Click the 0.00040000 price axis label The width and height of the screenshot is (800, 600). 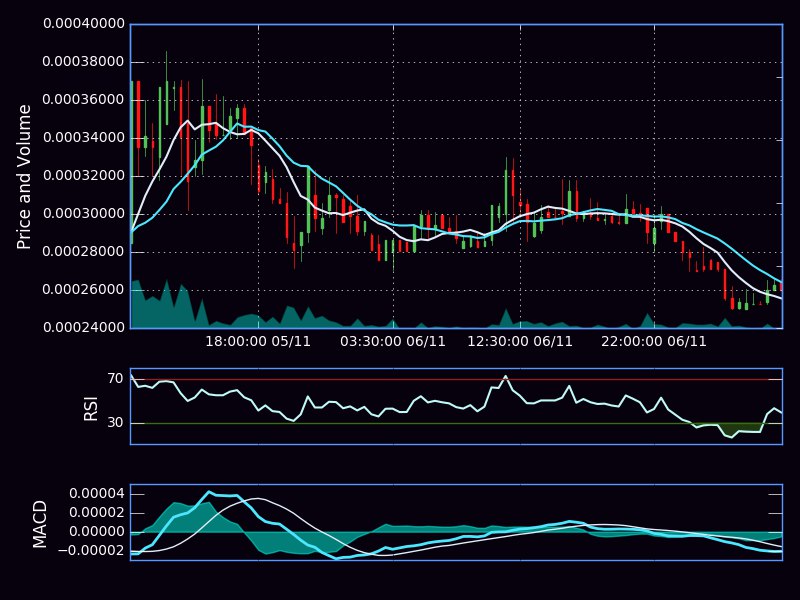pyautogui.click(x=84, y=24)
